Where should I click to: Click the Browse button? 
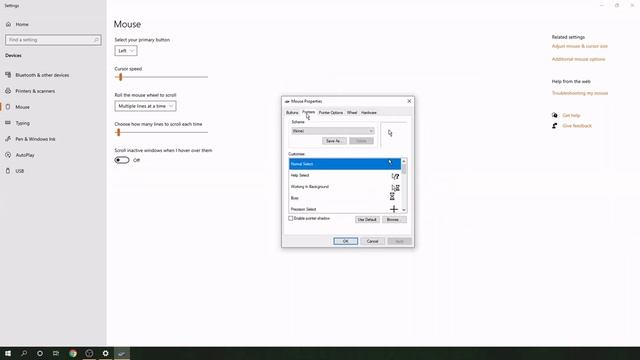(x=393, y=220)
